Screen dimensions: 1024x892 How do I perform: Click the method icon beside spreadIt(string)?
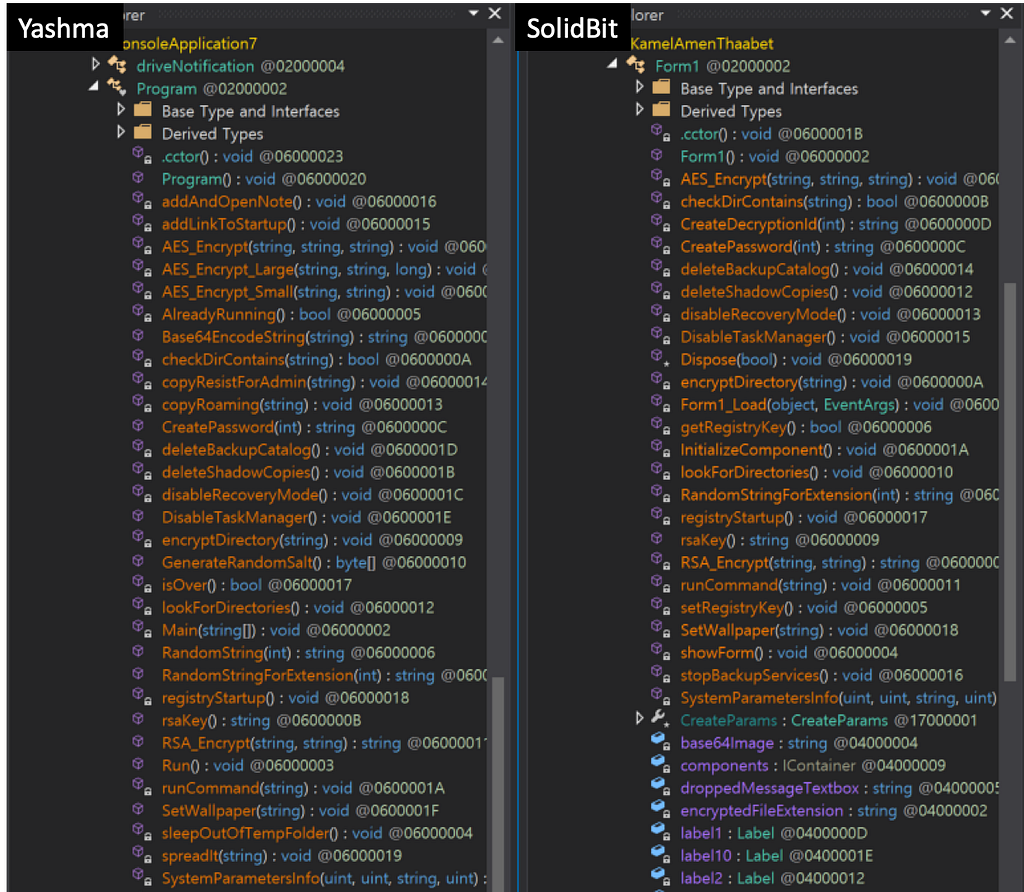(x=142, y=854)
